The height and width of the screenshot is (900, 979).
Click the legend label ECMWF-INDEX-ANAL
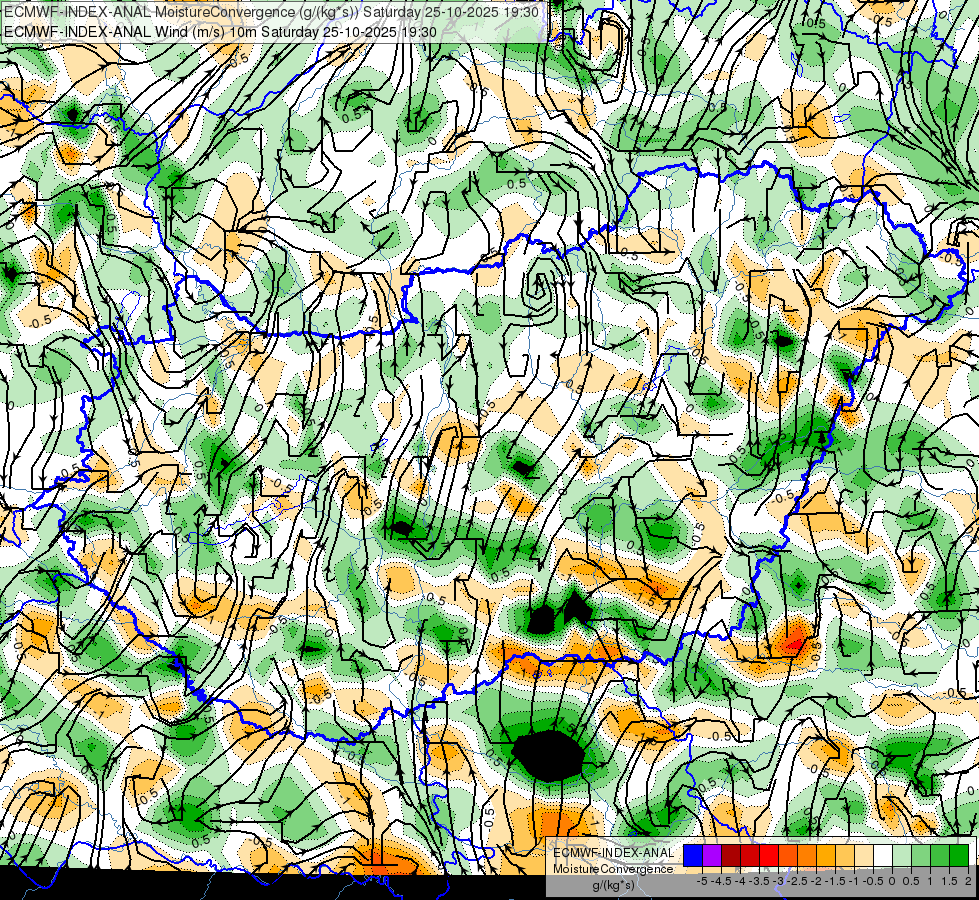[613, 853]
